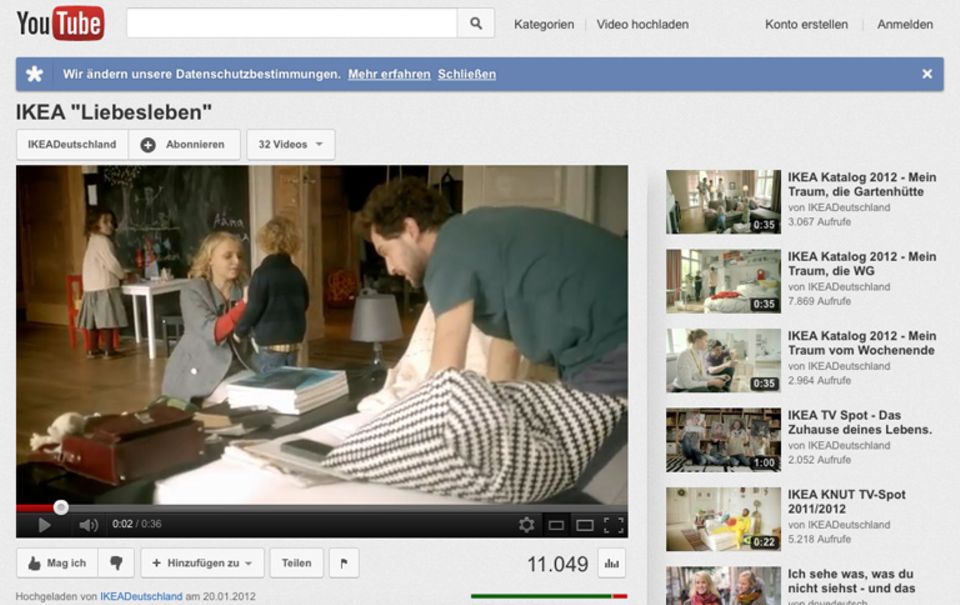Click the search magnifier icon

pos(474,22)
